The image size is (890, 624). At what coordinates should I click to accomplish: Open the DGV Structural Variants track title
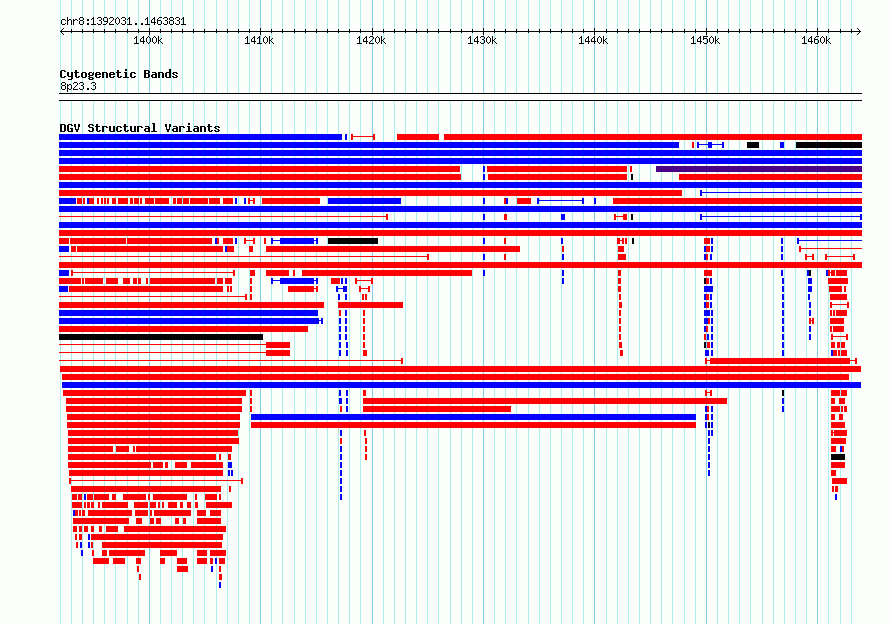140,128
